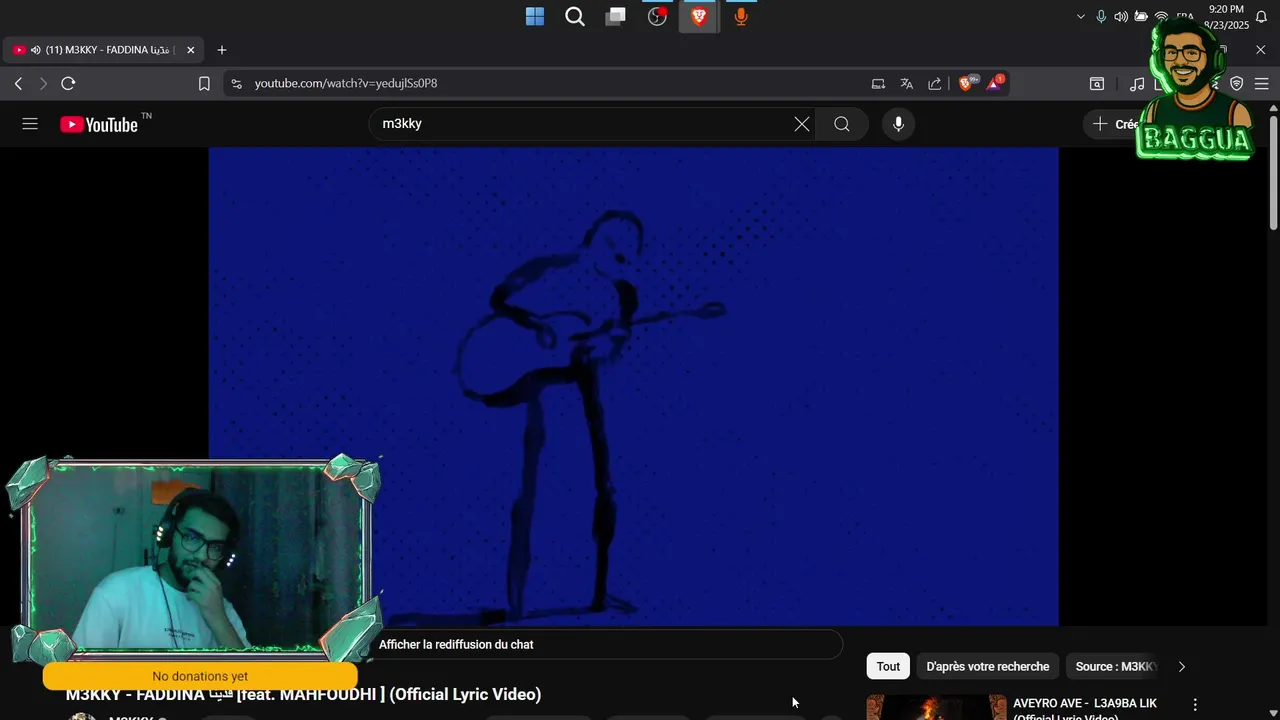Open the Windows Start menu

[x=535, y=16]
